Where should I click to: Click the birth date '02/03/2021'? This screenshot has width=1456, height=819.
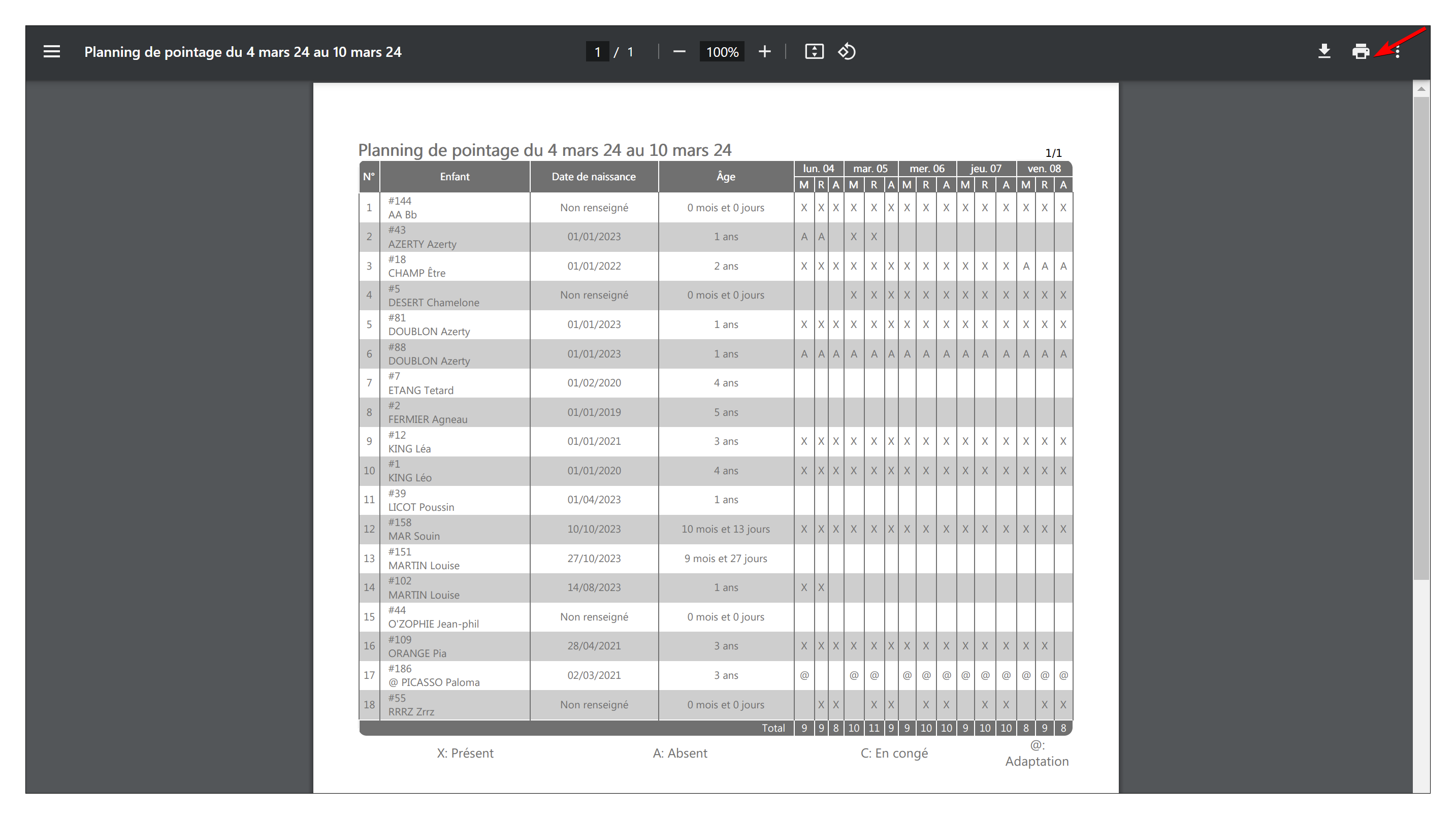(x=594, y=675)
